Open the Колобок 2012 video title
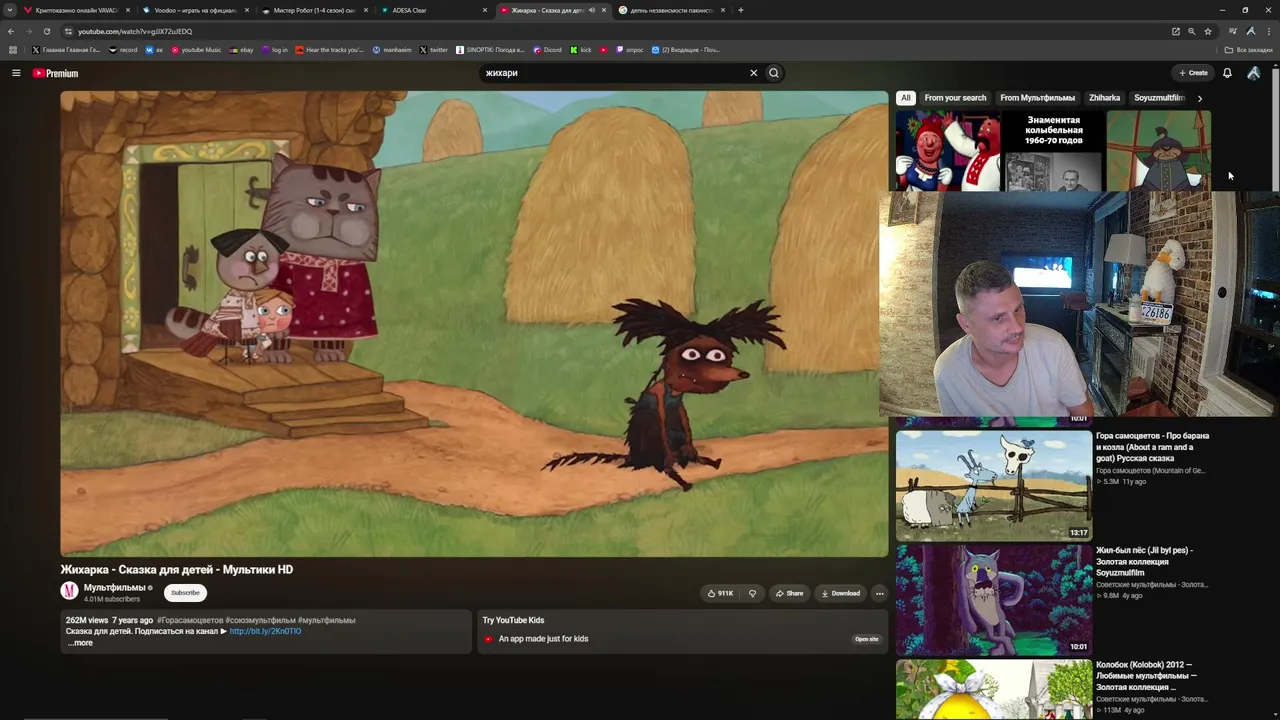 (x=1146, y=676)
